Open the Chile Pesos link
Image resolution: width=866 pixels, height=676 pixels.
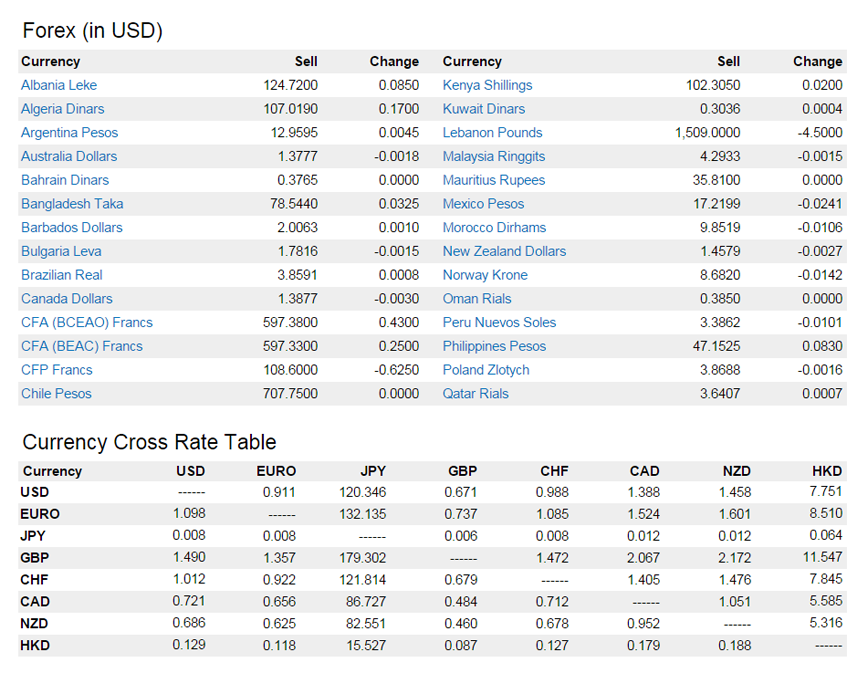pos(56,394)
